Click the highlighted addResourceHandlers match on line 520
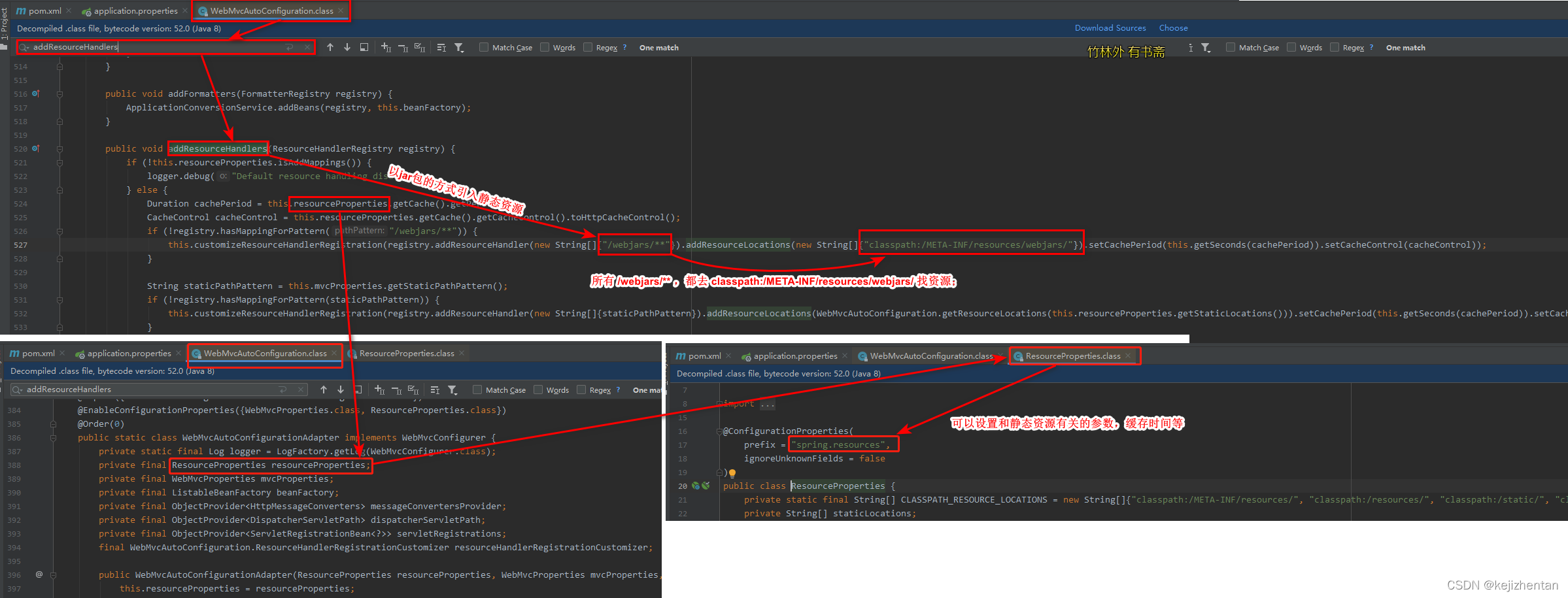 tap(218, 148)
